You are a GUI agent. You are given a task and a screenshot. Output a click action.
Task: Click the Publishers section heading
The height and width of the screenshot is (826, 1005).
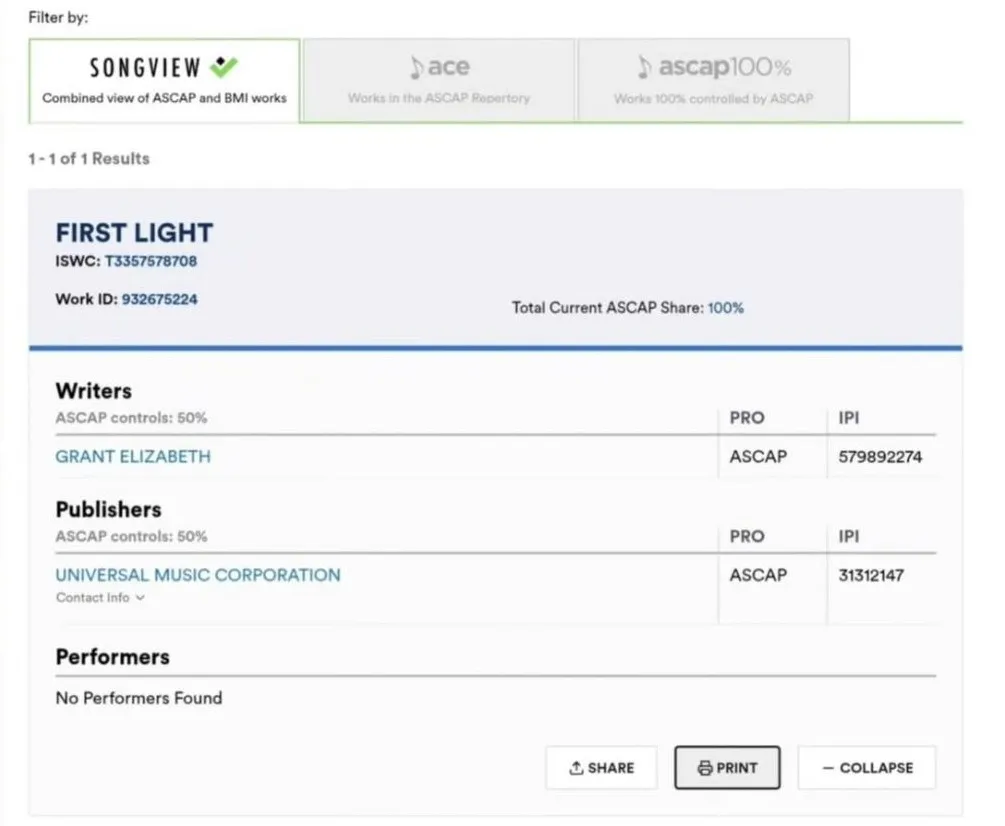(109, 509)
